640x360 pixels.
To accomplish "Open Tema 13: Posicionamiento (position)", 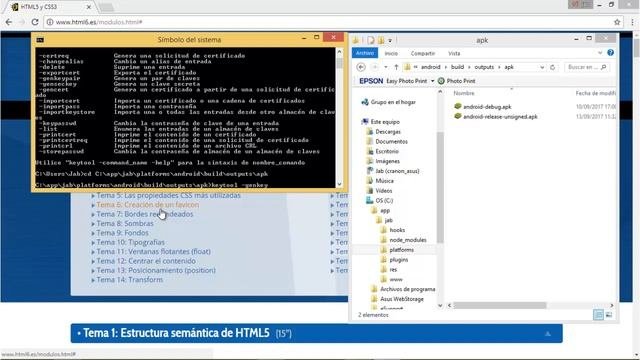I will (x=156, y=270).
